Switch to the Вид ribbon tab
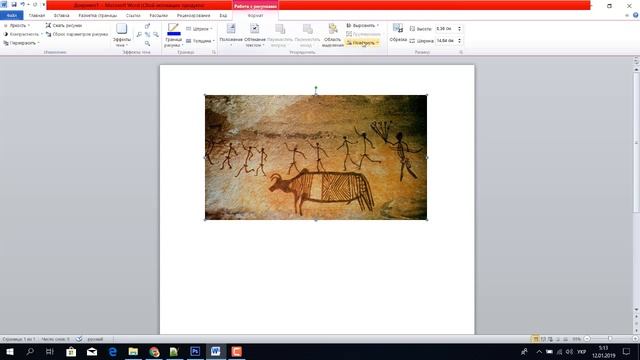The width and height of the screenshot is (640, 360). pos(223,16)
